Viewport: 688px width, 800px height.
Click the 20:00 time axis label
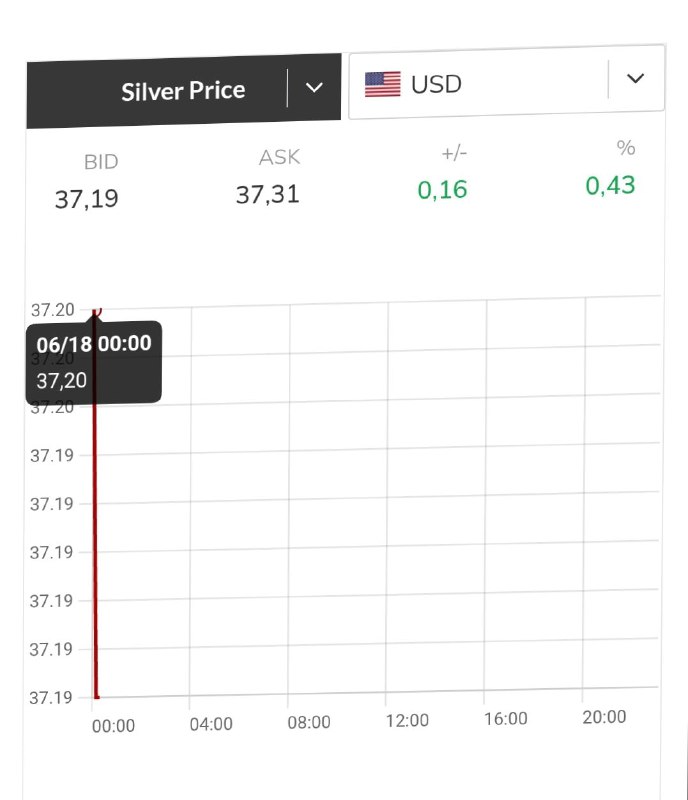(604, 717)
